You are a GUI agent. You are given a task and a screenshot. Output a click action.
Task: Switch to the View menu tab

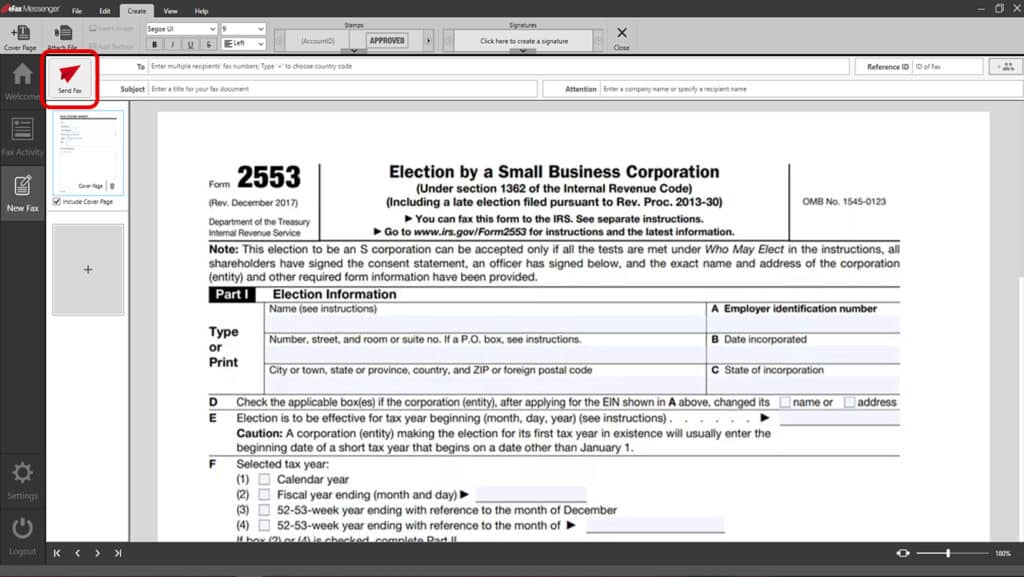(x=170, y=10)
